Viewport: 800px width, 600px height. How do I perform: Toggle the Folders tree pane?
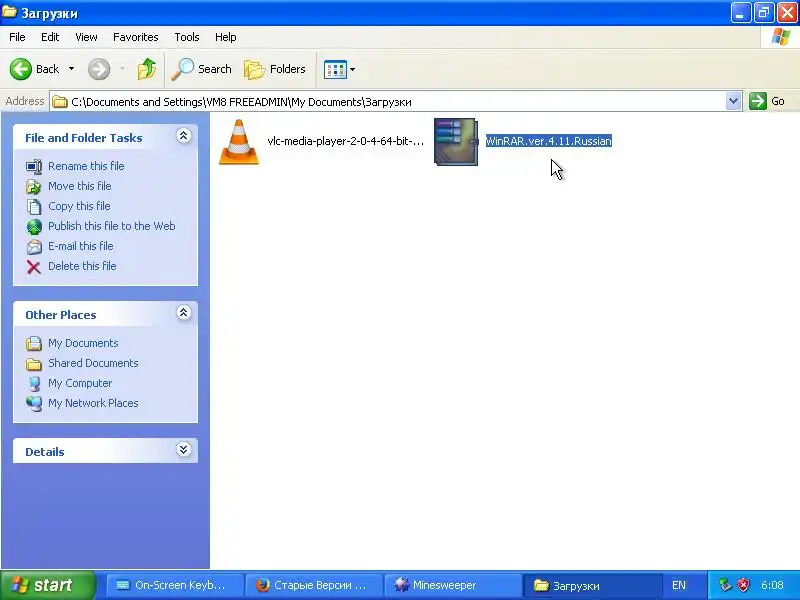click(274, 69)
